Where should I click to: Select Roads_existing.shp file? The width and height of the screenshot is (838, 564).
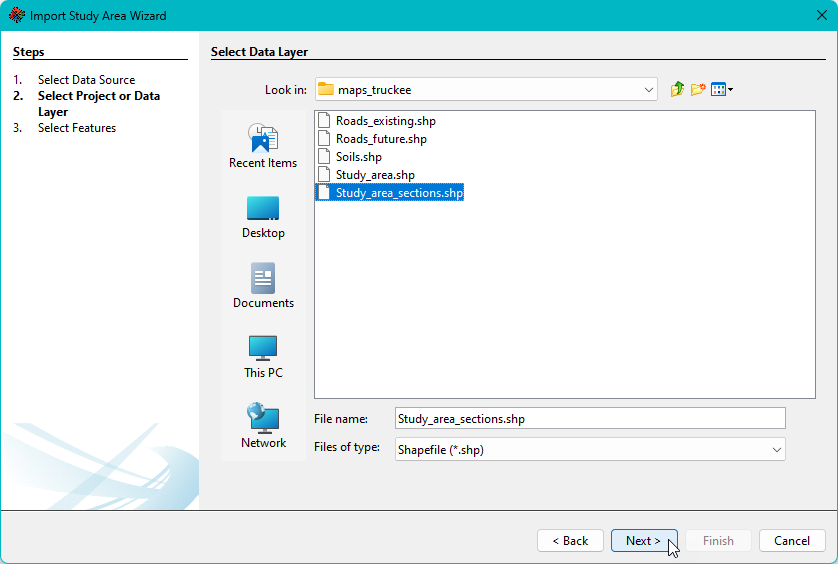pos(385,121)
